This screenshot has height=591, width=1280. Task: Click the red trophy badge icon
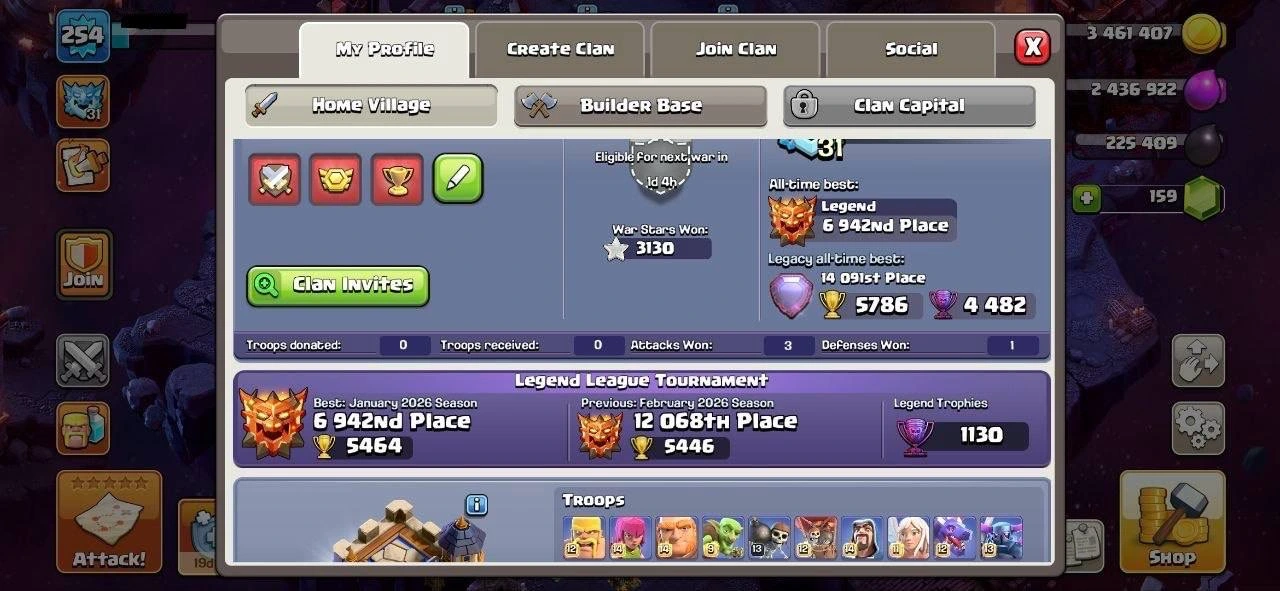pos(397,179)
